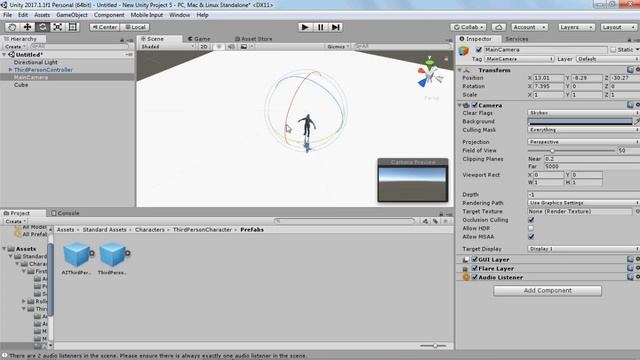Open scene effects image icon

[244, 47]
